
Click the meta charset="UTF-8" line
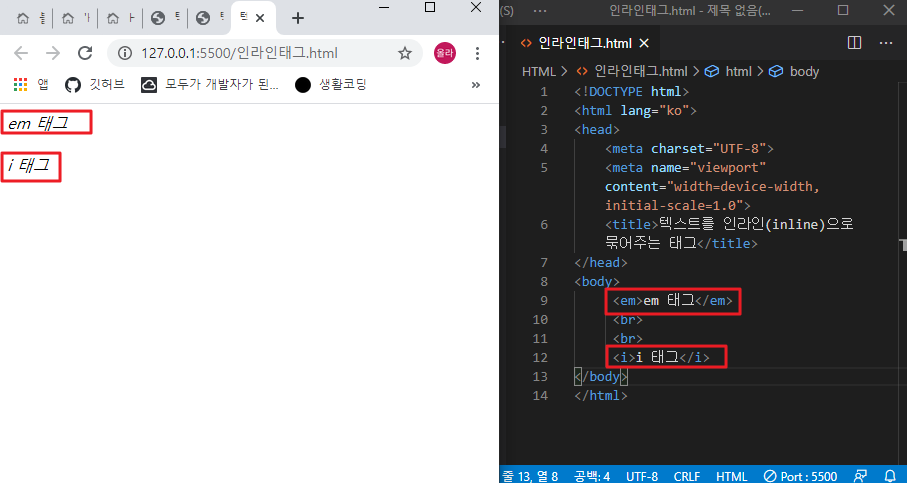[690, 149]
